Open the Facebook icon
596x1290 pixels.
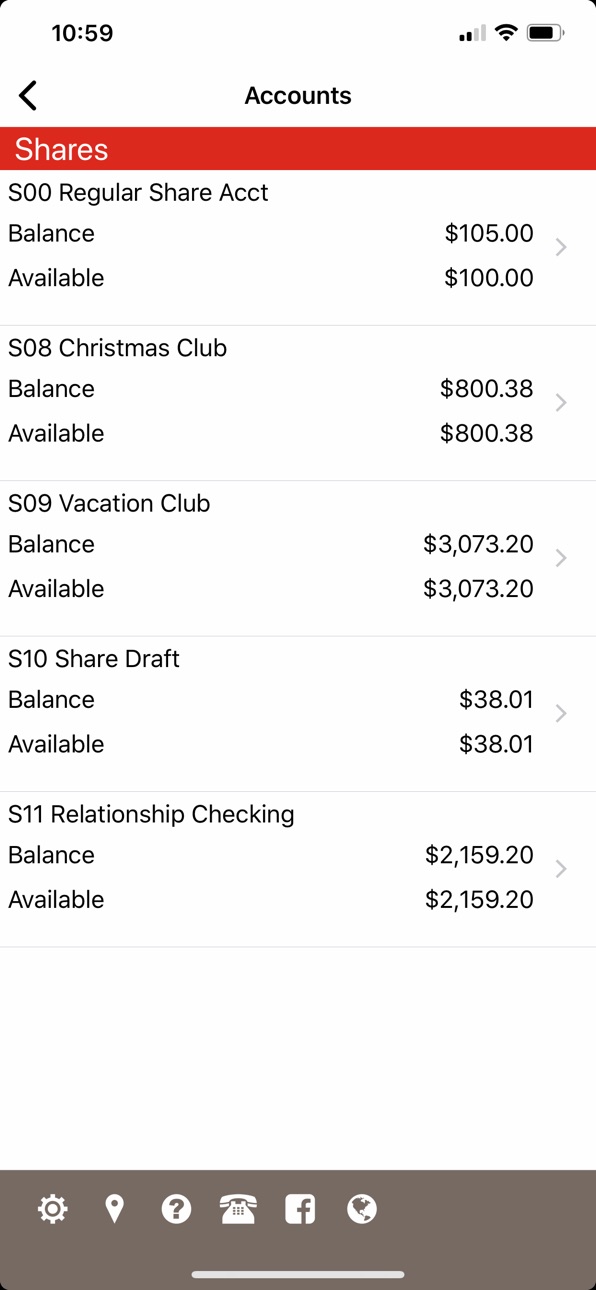[x=300, y=1209]
